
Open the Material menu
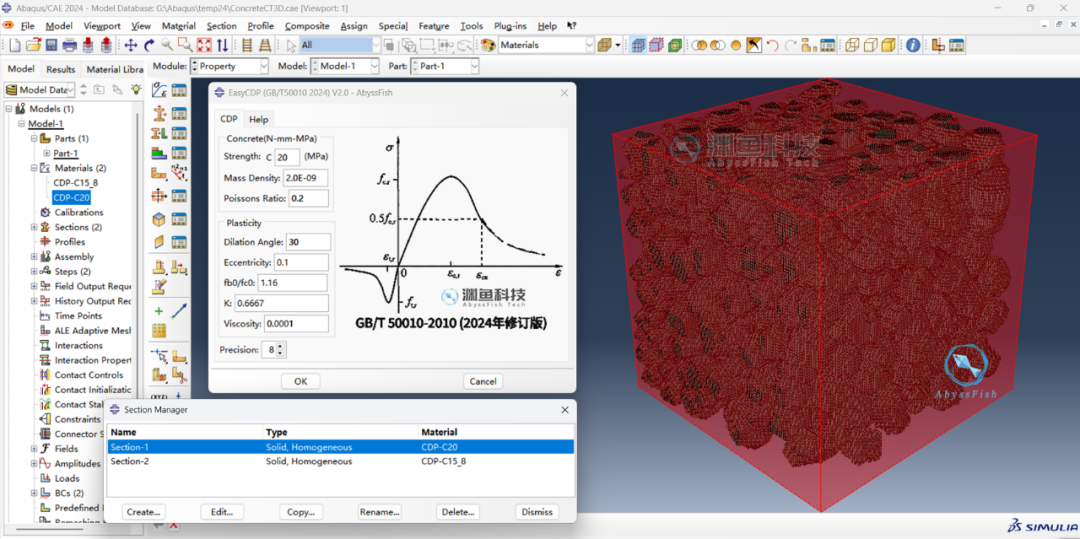click(x=178, y=26)
